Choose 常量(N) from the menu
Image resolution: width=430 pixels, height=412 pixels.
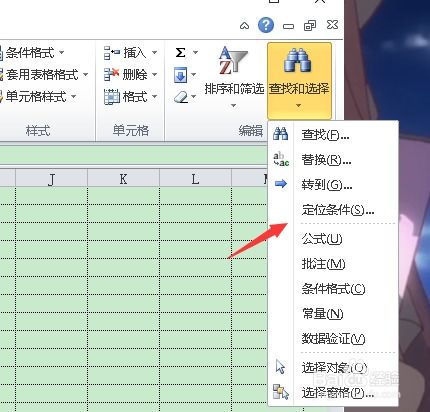click(x=333, y=314)
